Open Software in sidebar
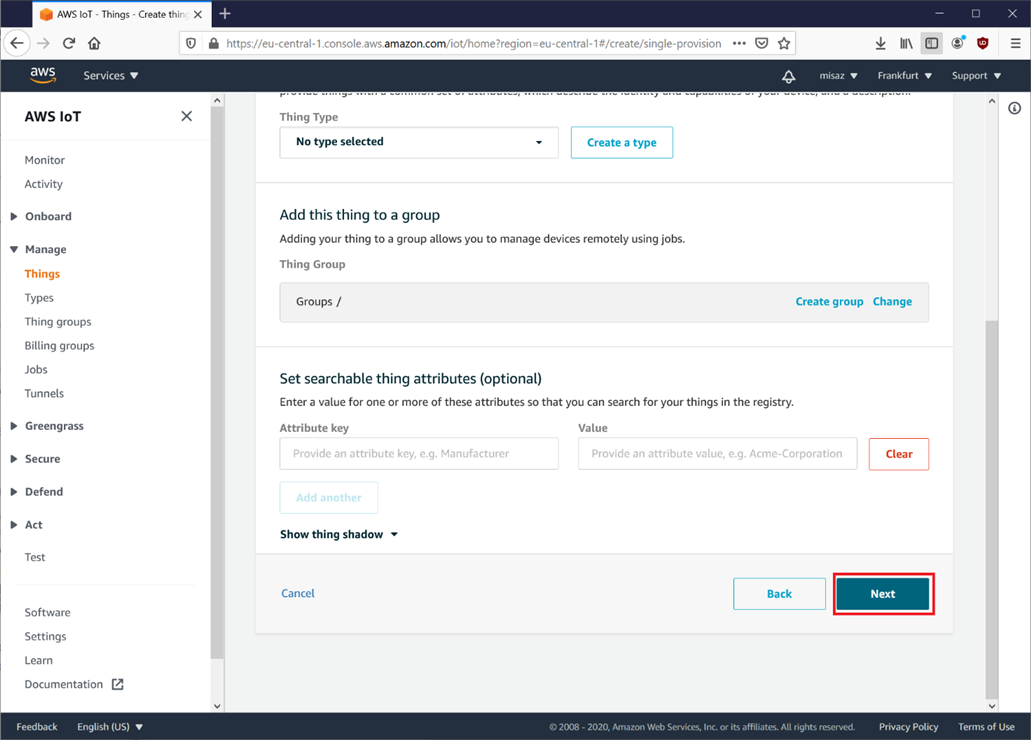Image resolution: width=1031 pixels, height=740 pixels. (47, 612)
